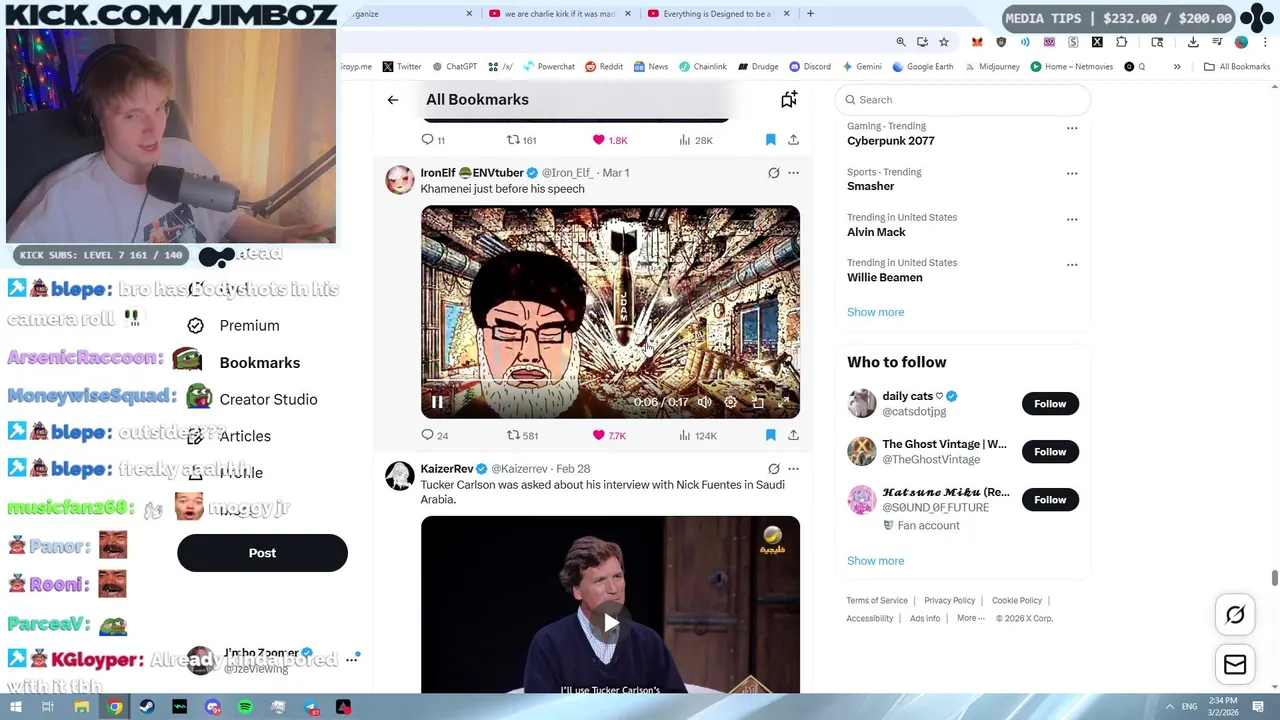Open more options for Willie Beamen trend
1280x720 pixels.
[x=1072, y=265]
